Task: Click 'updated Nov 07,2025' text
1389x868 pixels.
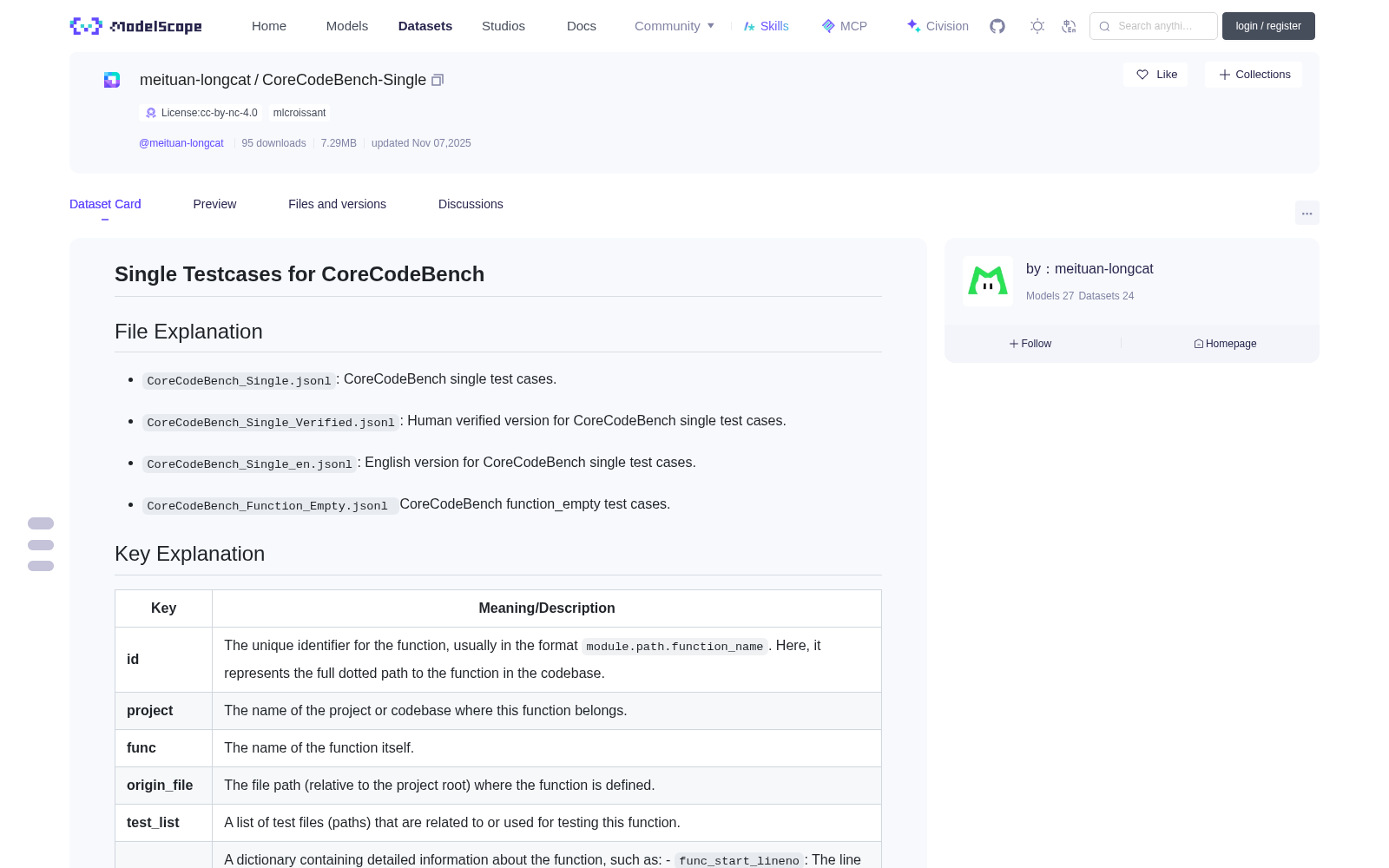Action: pyautogui.click(x=421, y=143)
